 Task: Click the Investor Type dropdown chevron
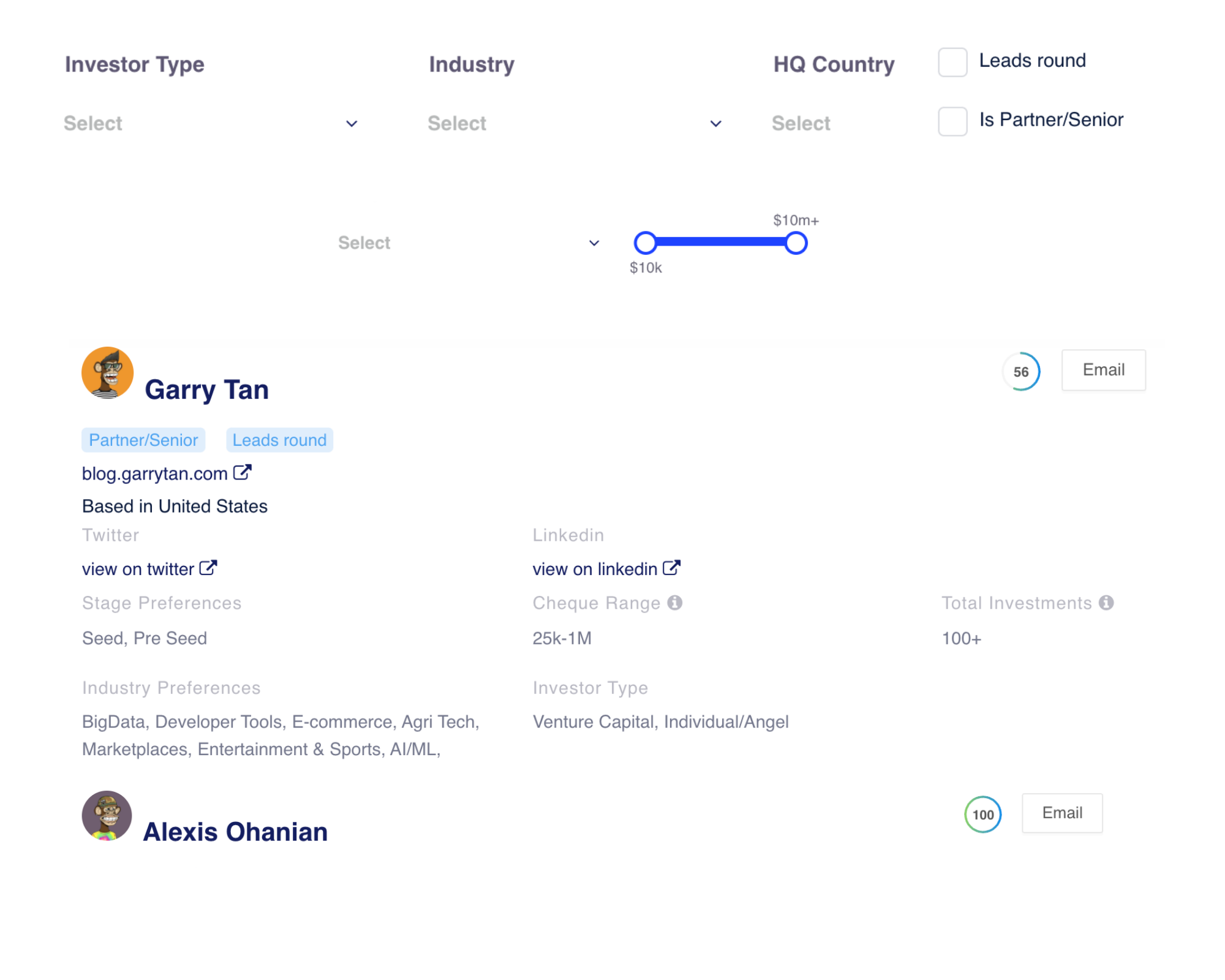pyautogui.click(x=352, y=124)
